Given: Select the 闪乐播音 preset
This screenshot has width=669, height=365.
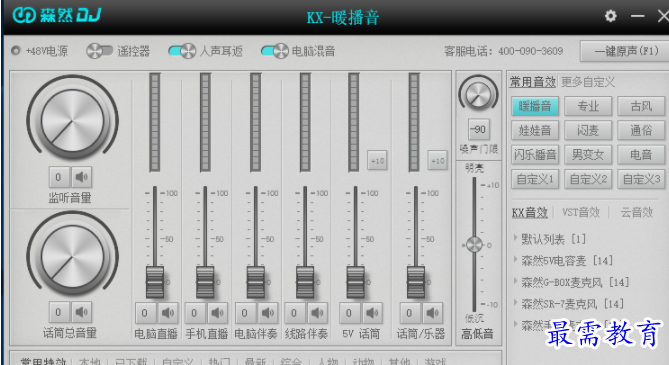Looking at the screenshot, I should coord(535,155).
